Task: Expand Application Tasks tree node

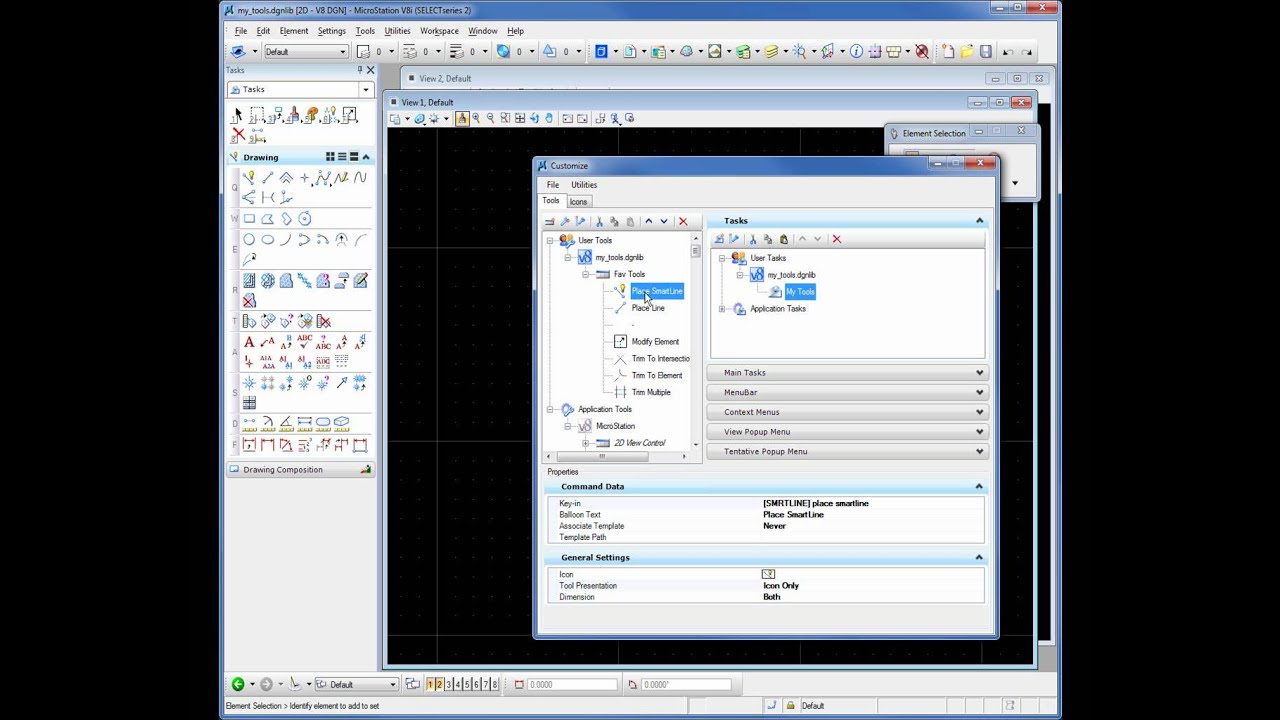Action: point(722,309)
